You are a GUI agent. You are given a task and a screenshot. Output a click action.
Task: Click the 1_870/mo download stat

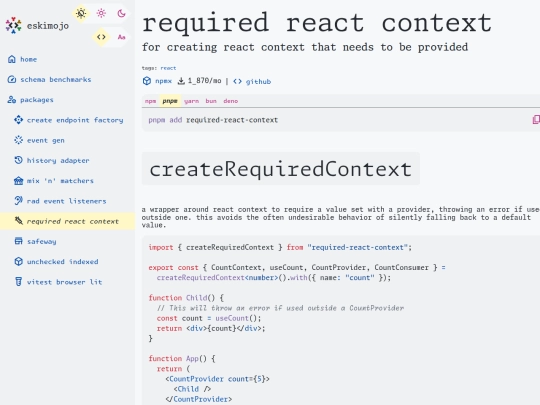pos(204,81)
